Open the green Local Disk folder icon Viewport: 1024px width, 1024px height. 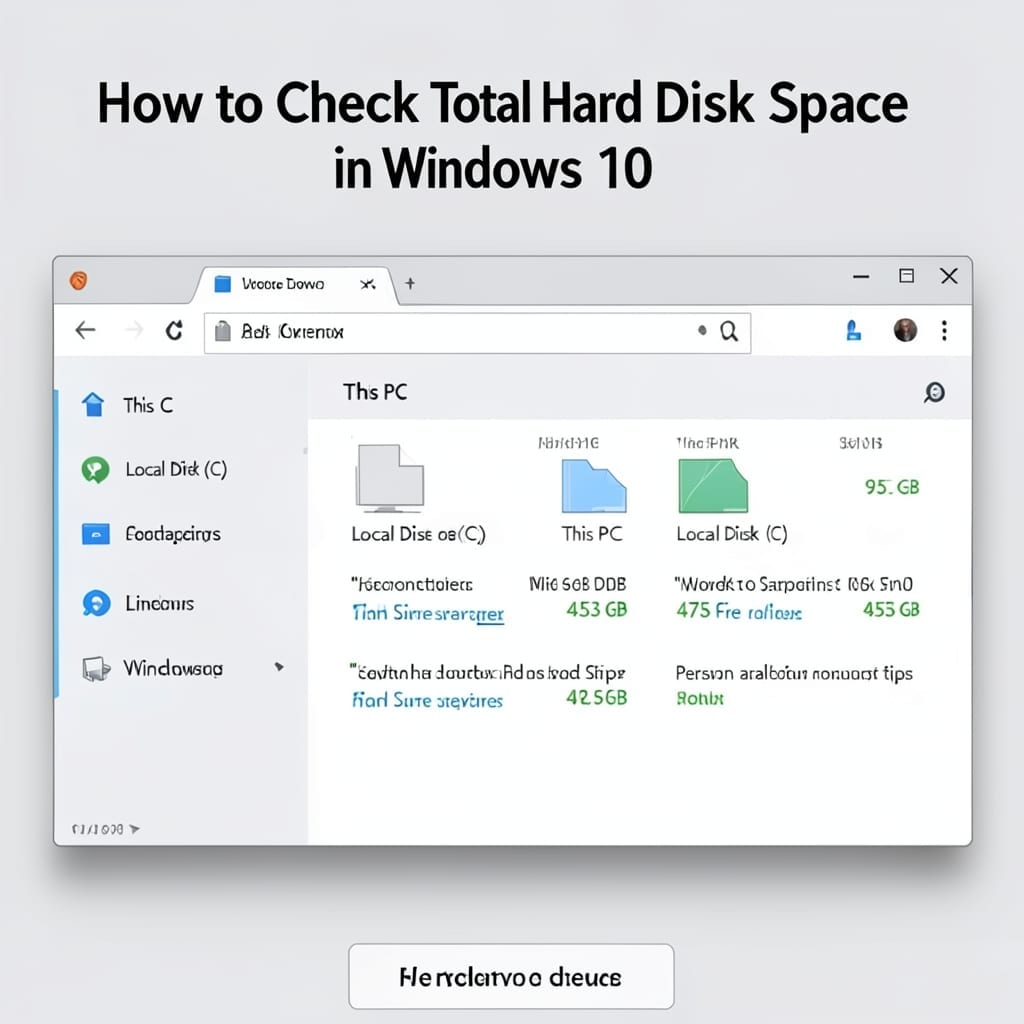(x=713, y=486)
